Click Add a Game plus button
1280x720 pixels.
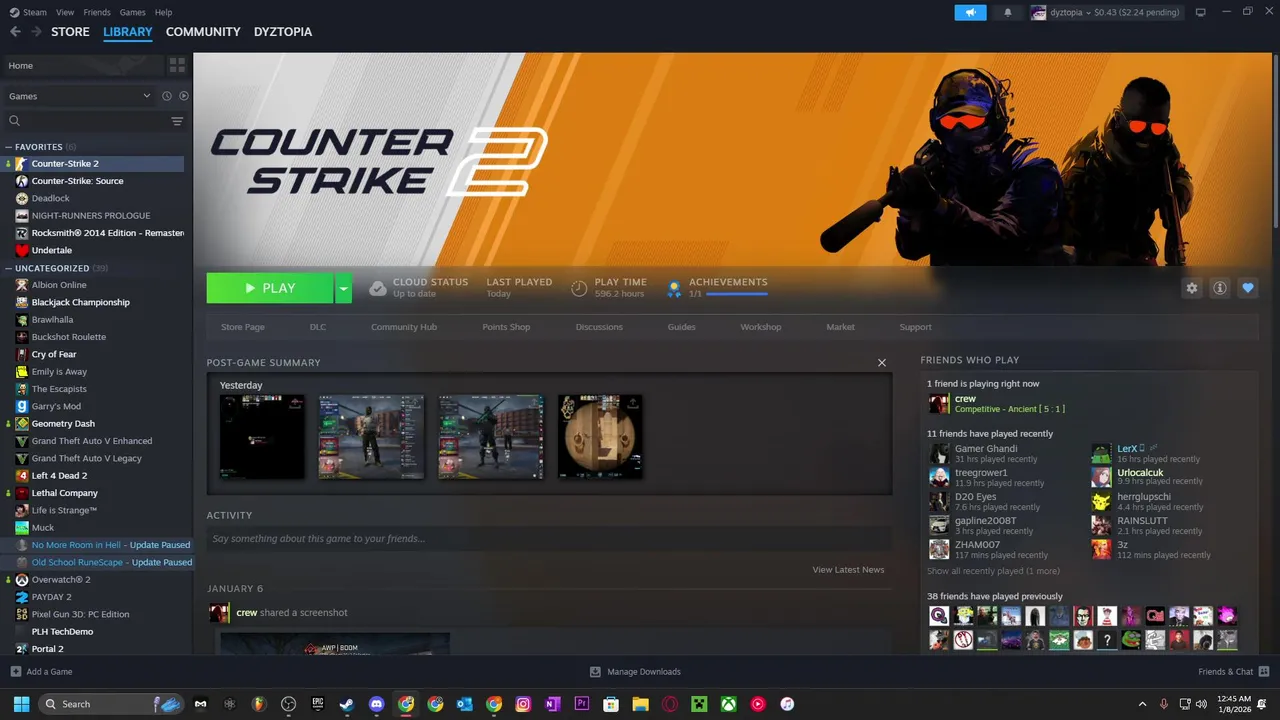[x=41, y=672]
